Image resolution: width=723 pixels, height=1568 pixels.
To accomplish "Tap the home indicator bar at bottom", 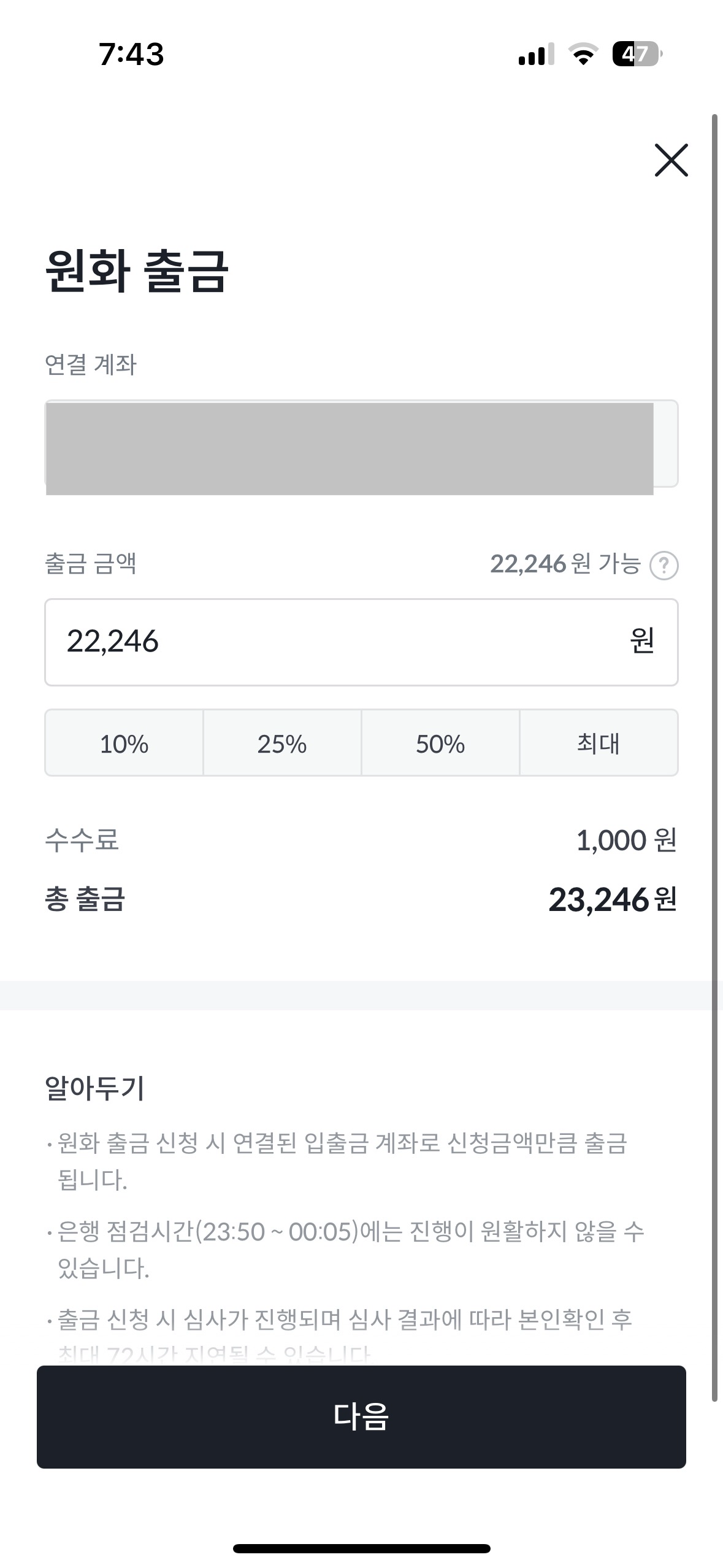I will point(361,1548).
